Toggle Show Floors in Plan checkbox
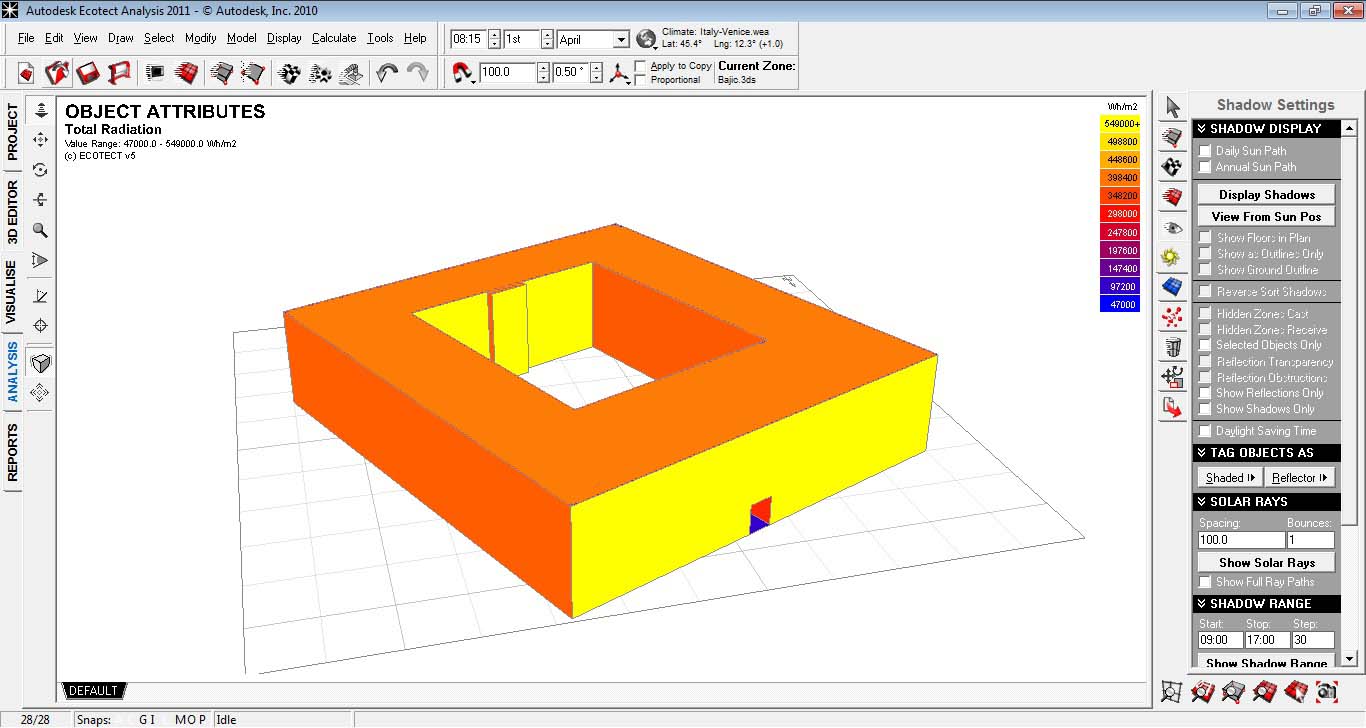The image size is (1366, 728). coord(1205,238)
